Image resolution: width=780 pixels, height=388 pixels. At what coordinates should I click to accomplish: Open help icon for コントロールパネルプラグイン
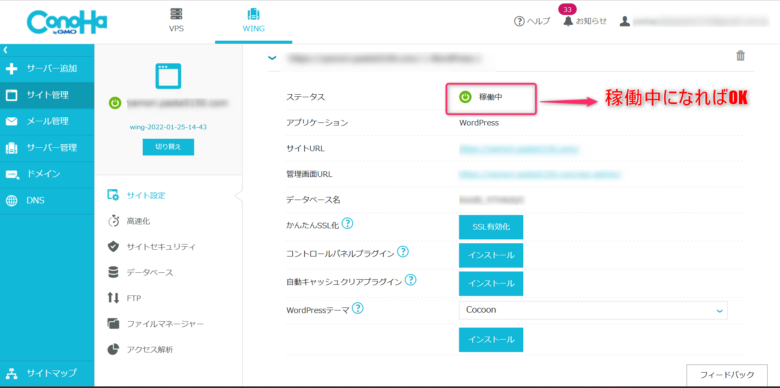(403, 252)
